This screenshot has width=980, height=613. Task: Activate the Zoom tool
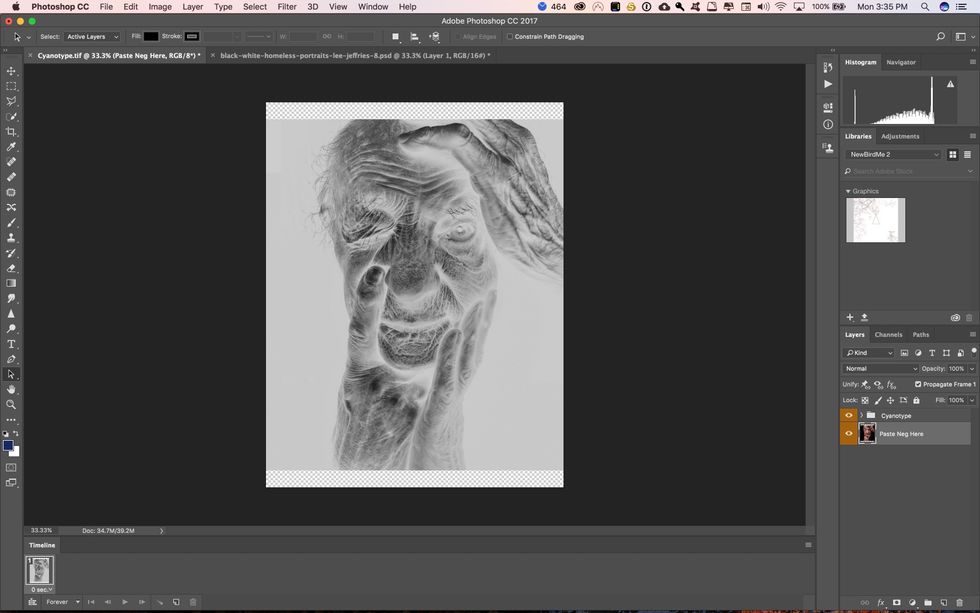[11, 404]
